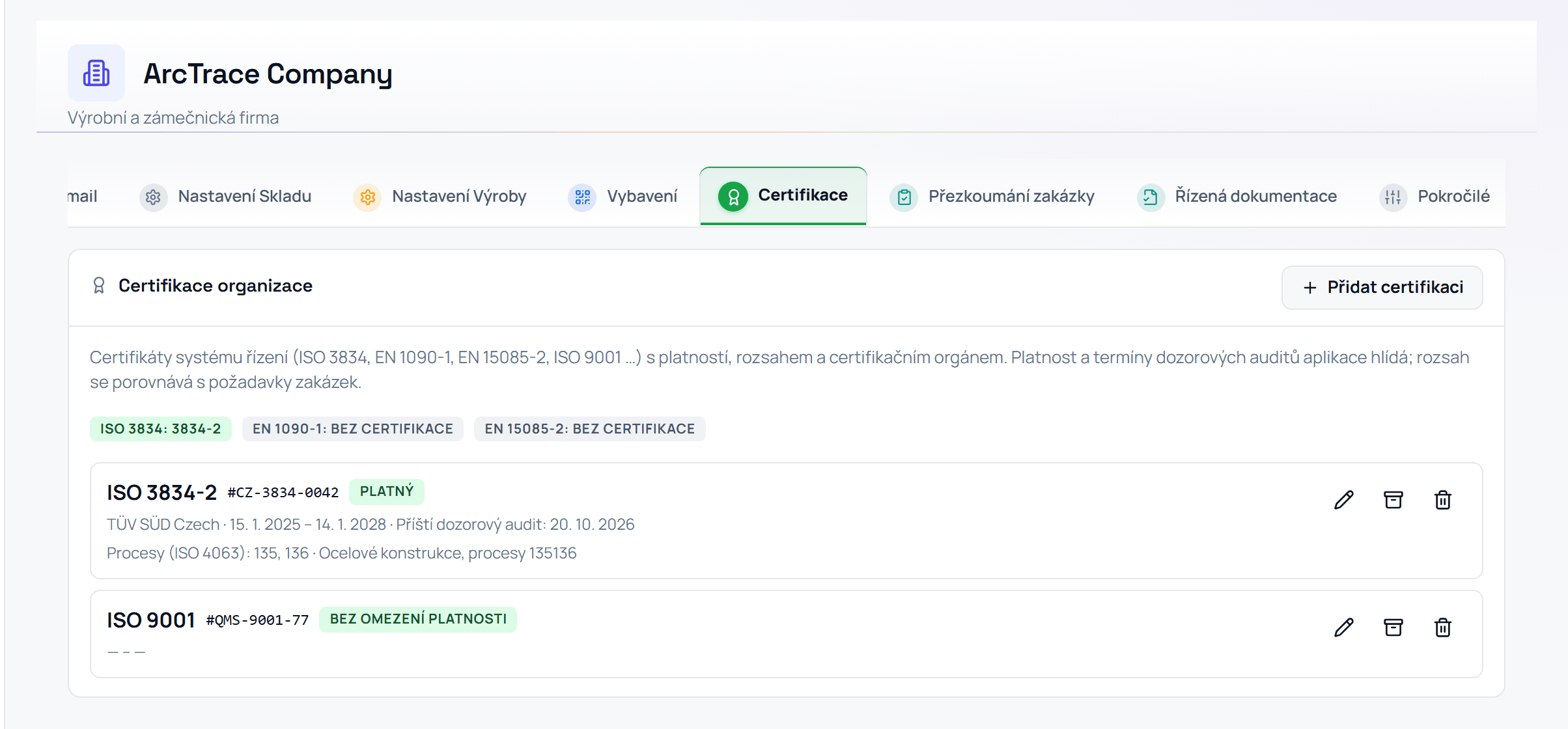Image resolution: width=1568 pixels, height=729 pixels.
Task: Archive the ISO 3834-2 certificate
Action: click(1393, 500)
